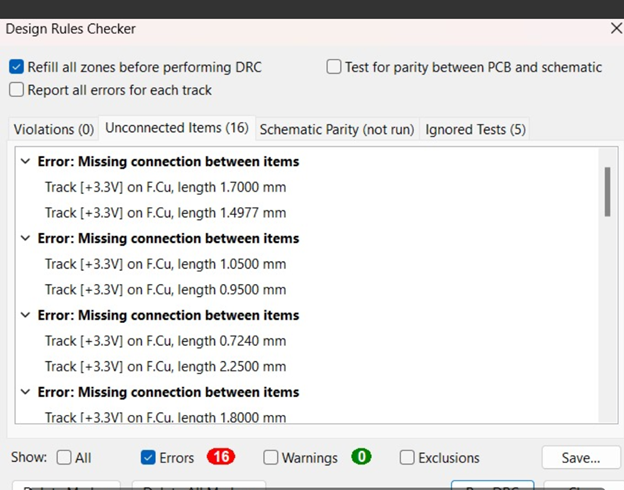Collapse the fourth Missing connection error group
The image size is (624, 490).
[x=25, y=392]
